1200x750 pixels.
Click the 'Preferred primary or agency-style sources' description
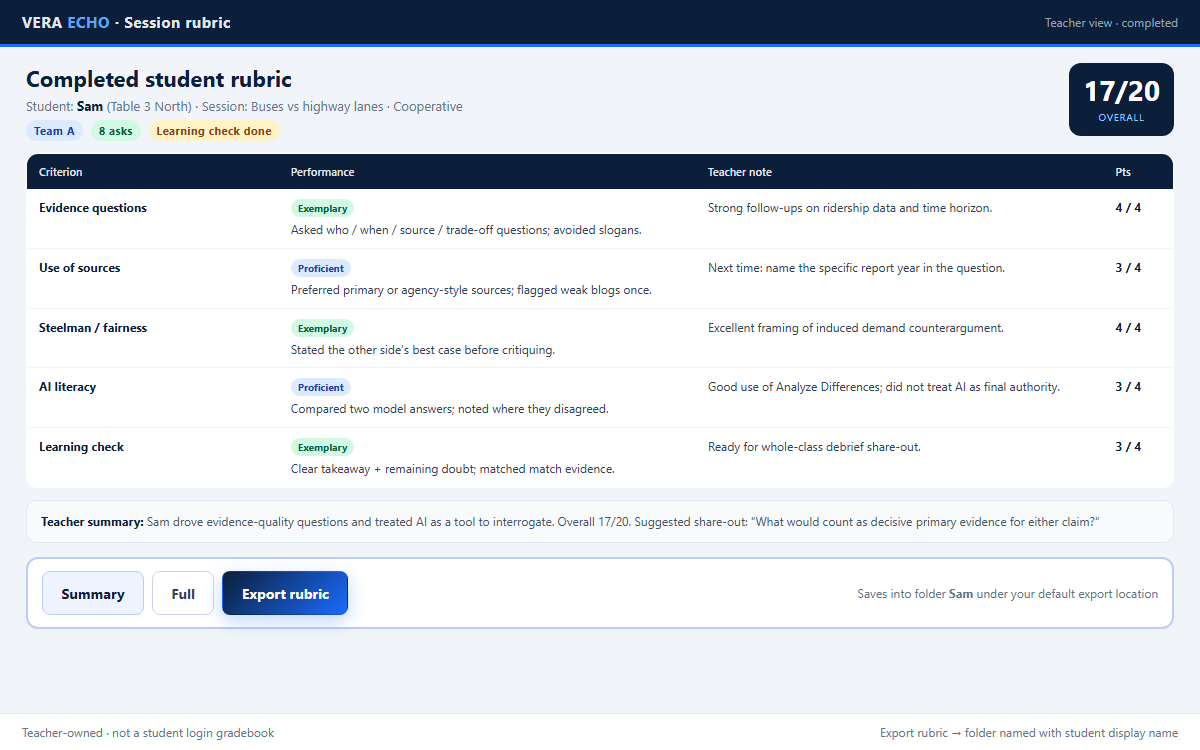coord(471,290)
